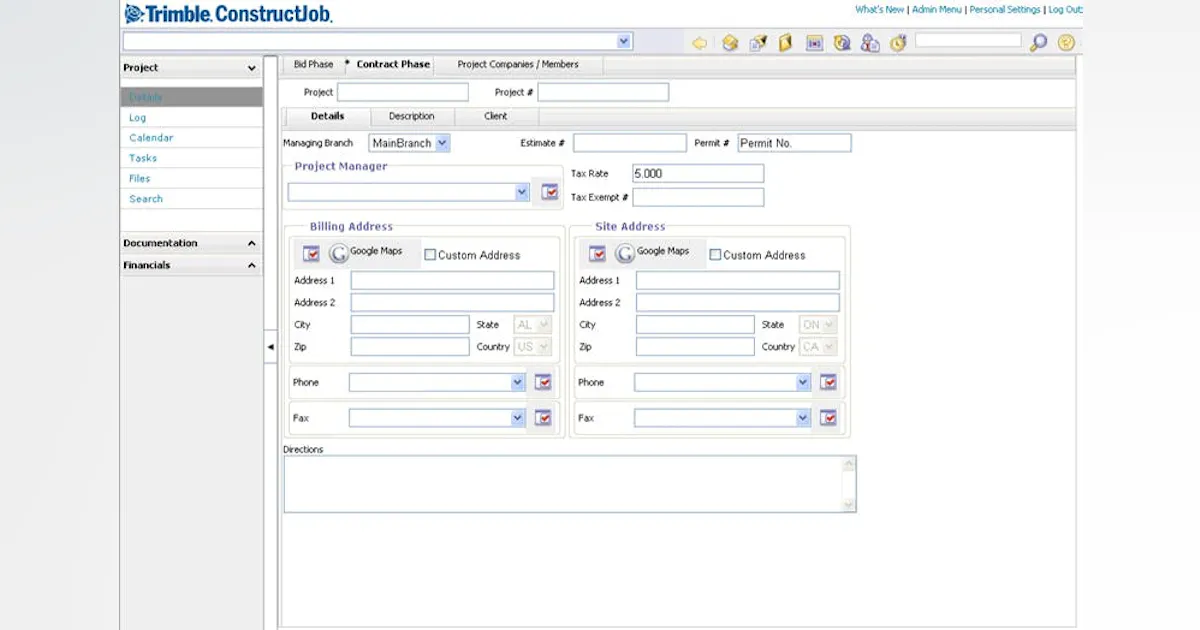Viewport: 1200px width, 630px height.
Task: Click the Billing Address contact picker icon
Action: click(x=311, y=254)
